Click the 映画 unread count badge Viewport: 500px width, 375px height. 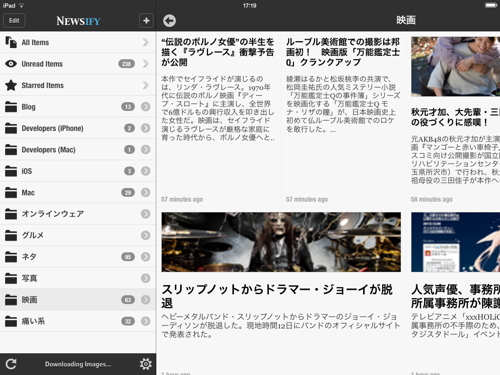coord(128,300)
